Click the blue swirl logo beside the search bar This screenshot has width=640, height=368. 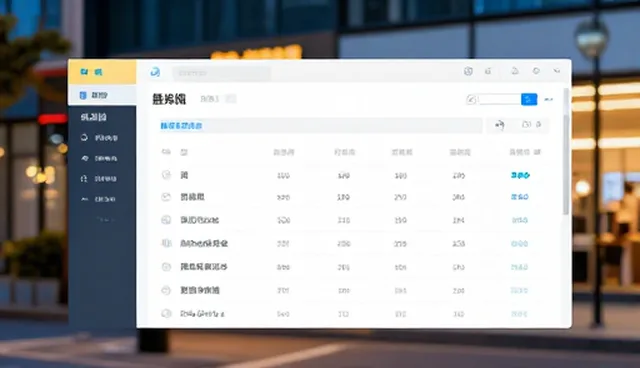pos(155,72)
